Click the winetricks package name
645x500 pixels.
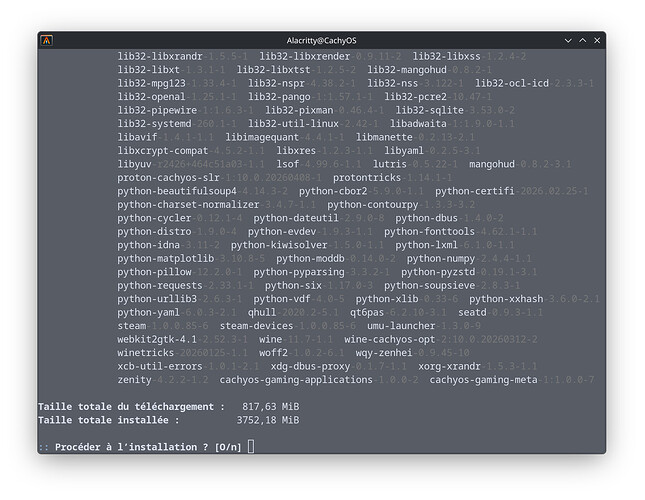(146, 353)
